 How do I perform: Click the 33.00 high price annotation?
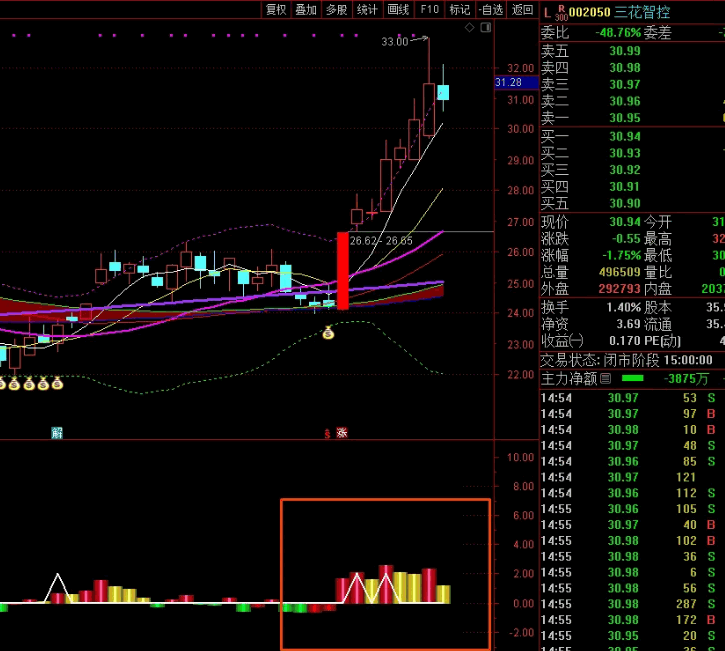(x=394, y=42)
